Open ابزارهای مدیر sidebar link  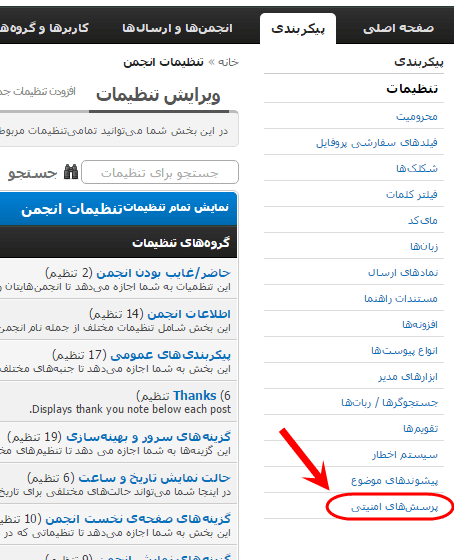click(408, 376)
